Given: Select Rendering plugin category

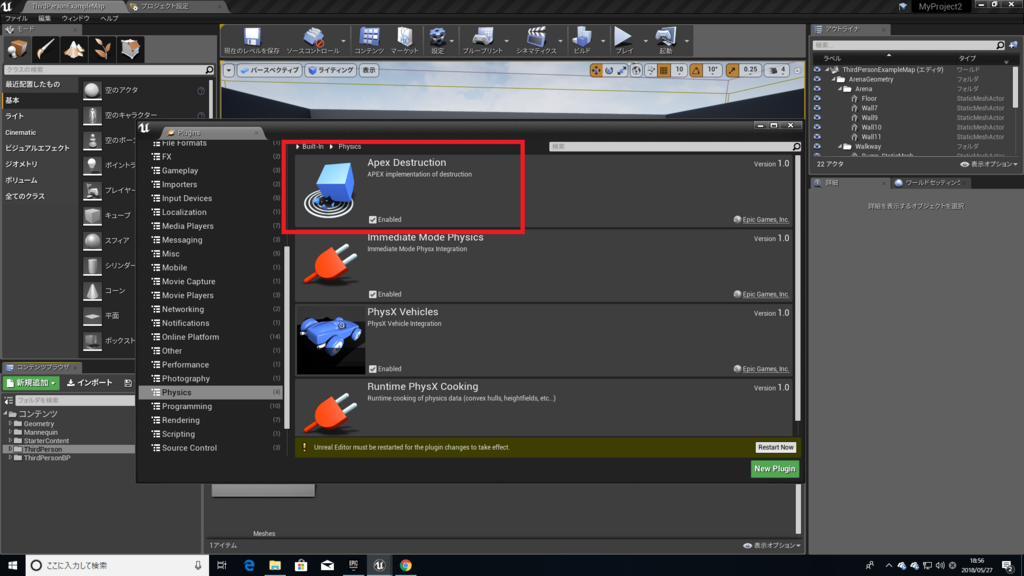Looking at the screenshot, I should [181, 421].
